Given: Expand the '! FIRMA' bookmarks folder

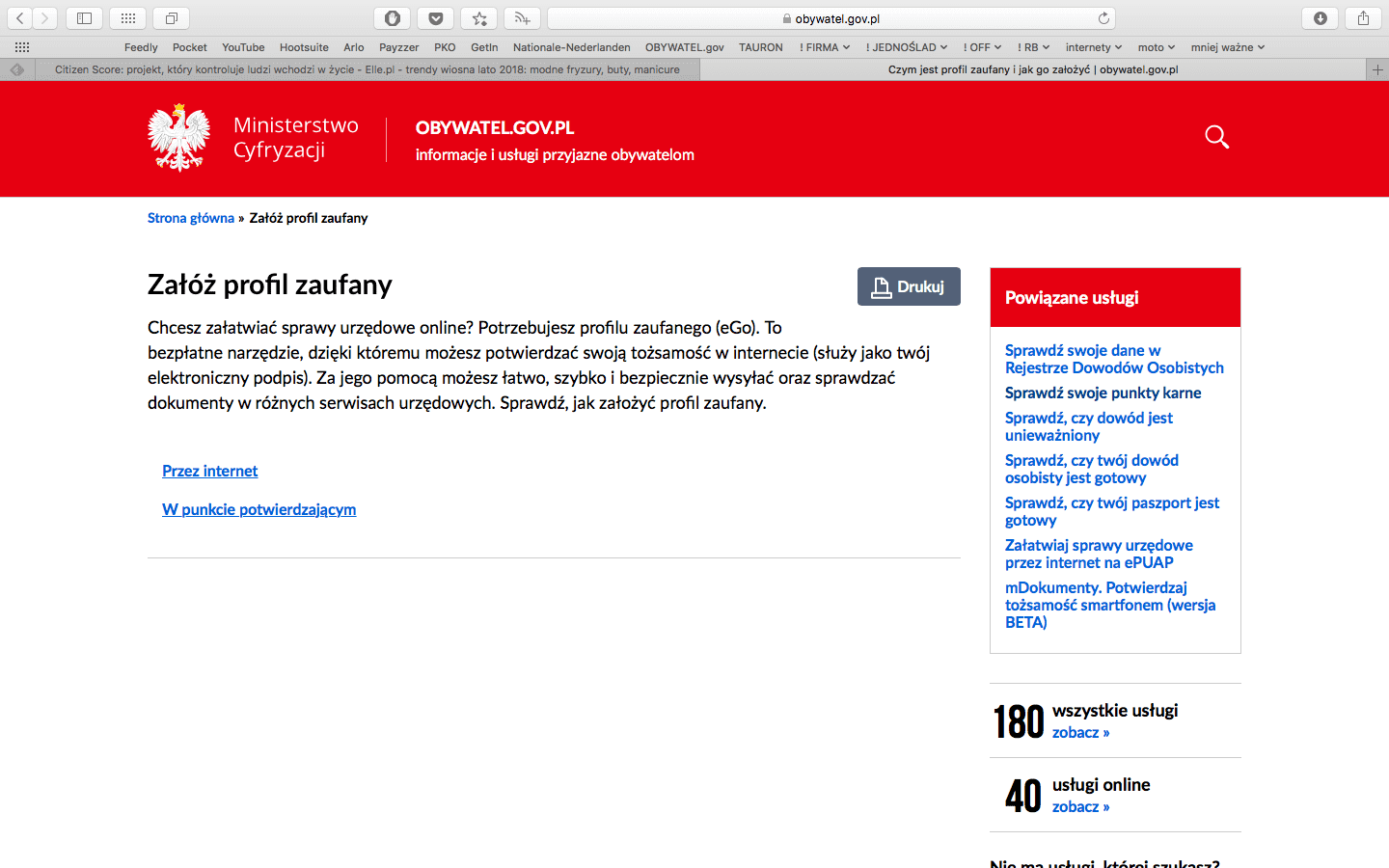Looking at the screenshot, I should coord(824,47).
